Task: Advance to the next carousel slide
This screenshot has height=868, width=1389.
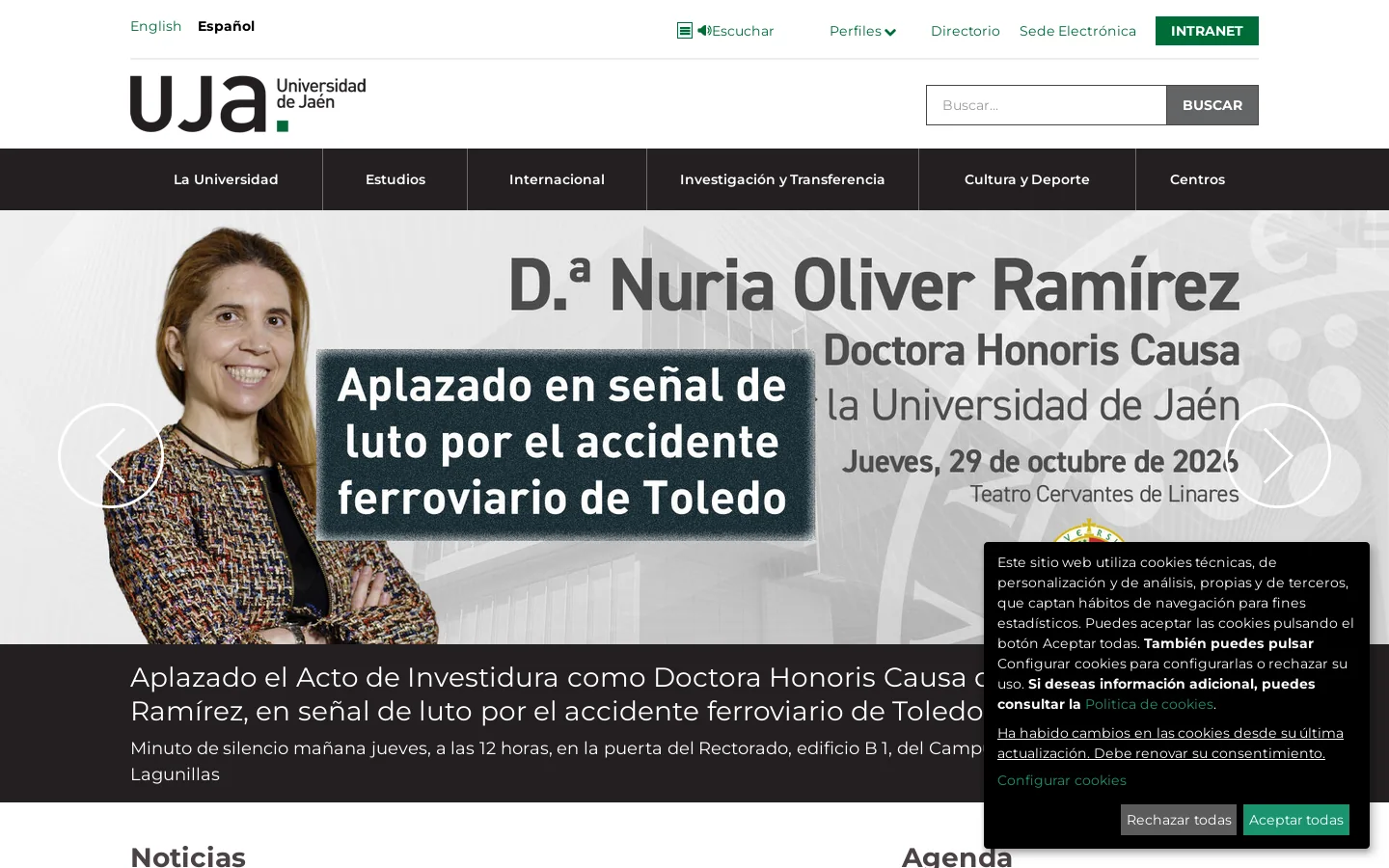Action: [1278, 455]
